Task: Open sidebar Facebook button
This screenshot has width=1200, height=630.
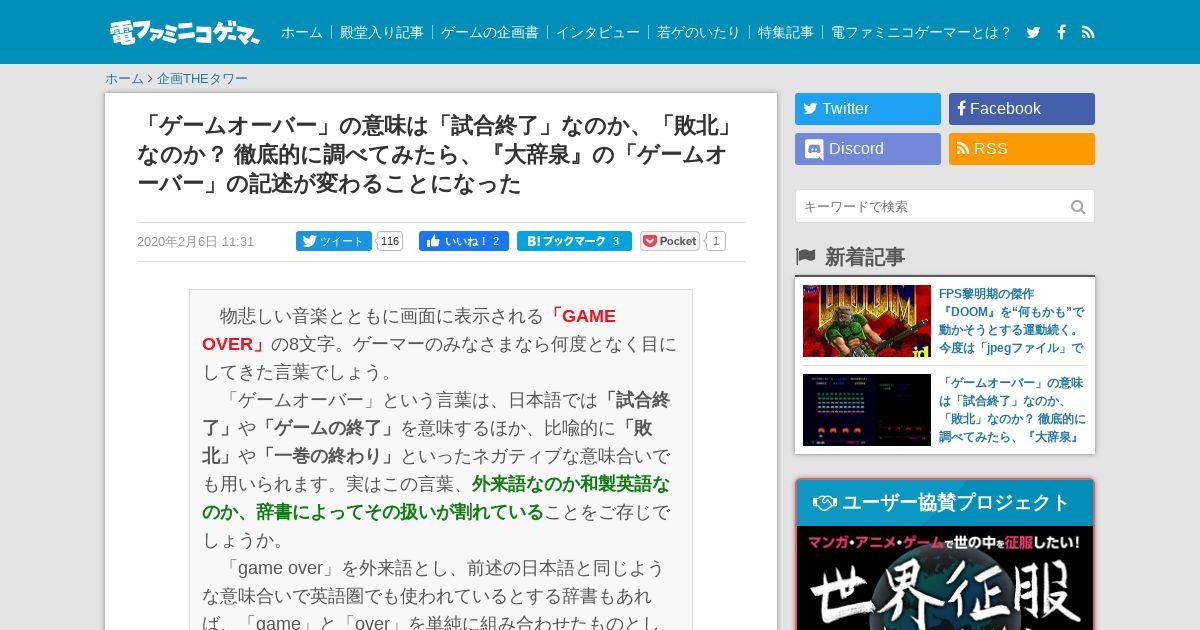Action: tap(1022, 109)
